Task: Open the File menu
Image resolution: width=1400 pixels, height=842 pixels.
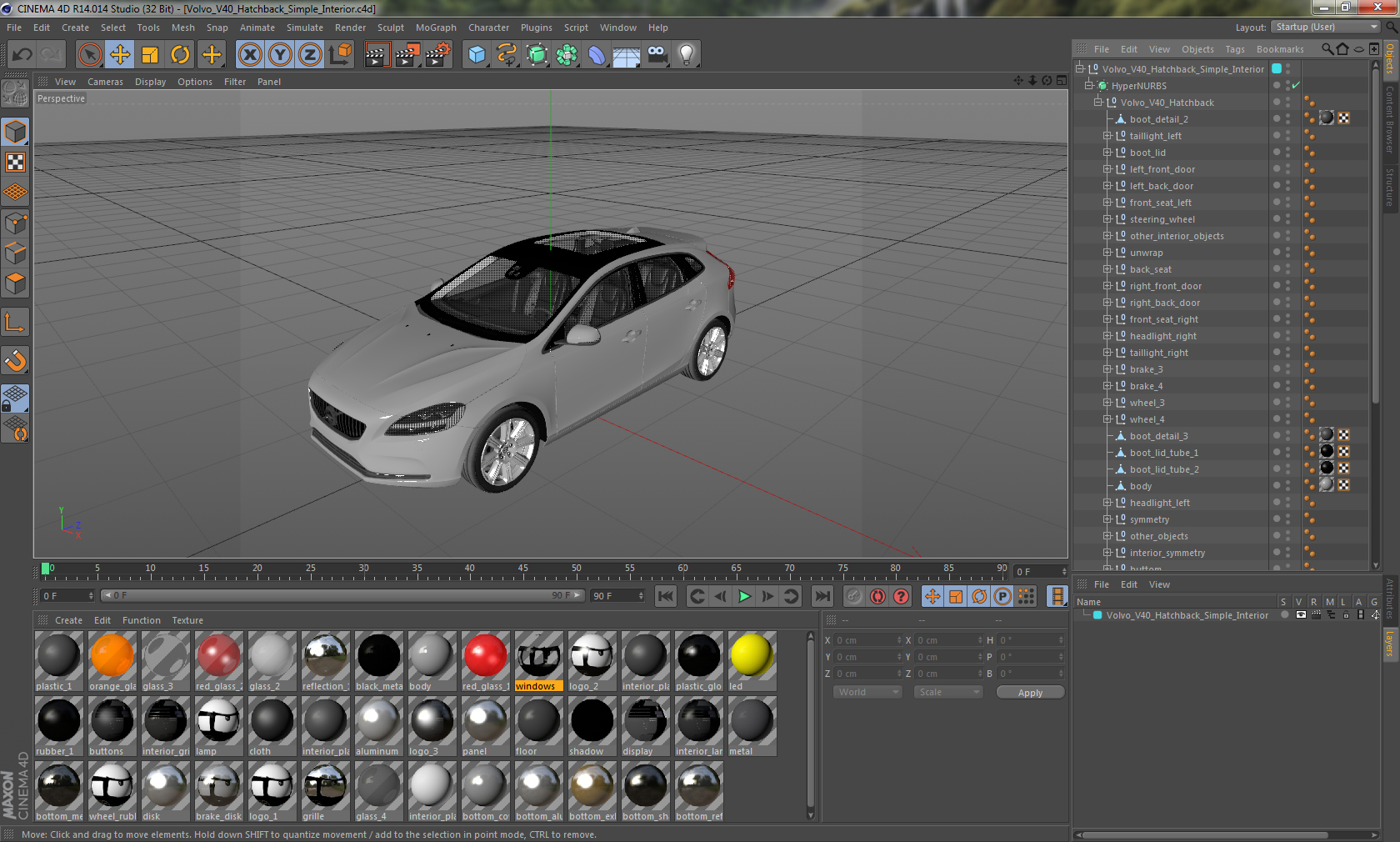Action: tap(14, 28)
